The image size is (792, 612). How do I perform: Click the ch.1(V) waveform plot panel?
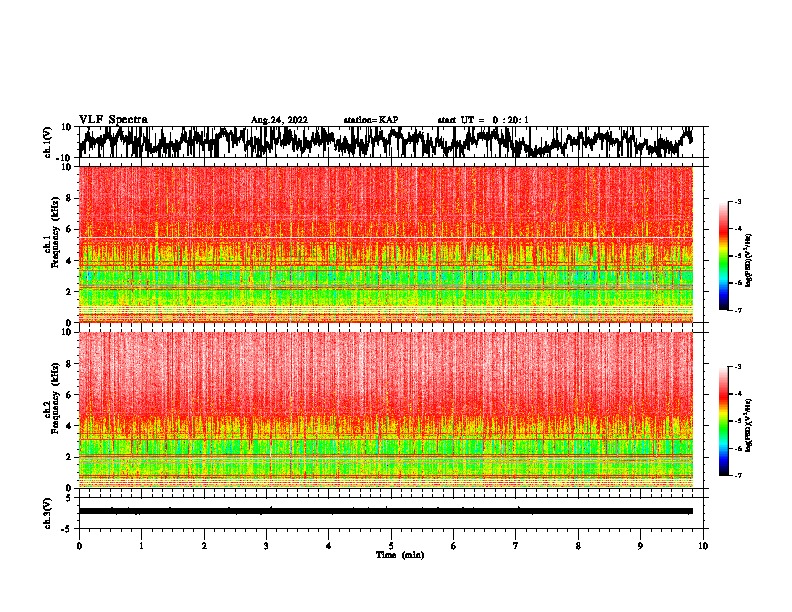click(391, 142)
